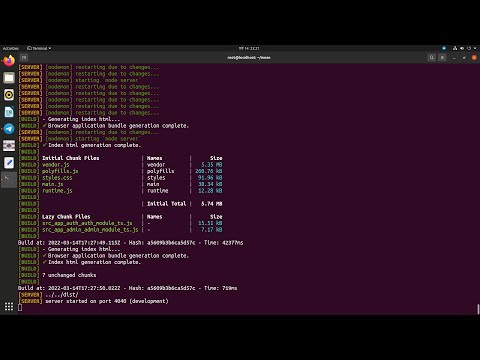Click the terminal cursor prompt line

coord(20,308)
